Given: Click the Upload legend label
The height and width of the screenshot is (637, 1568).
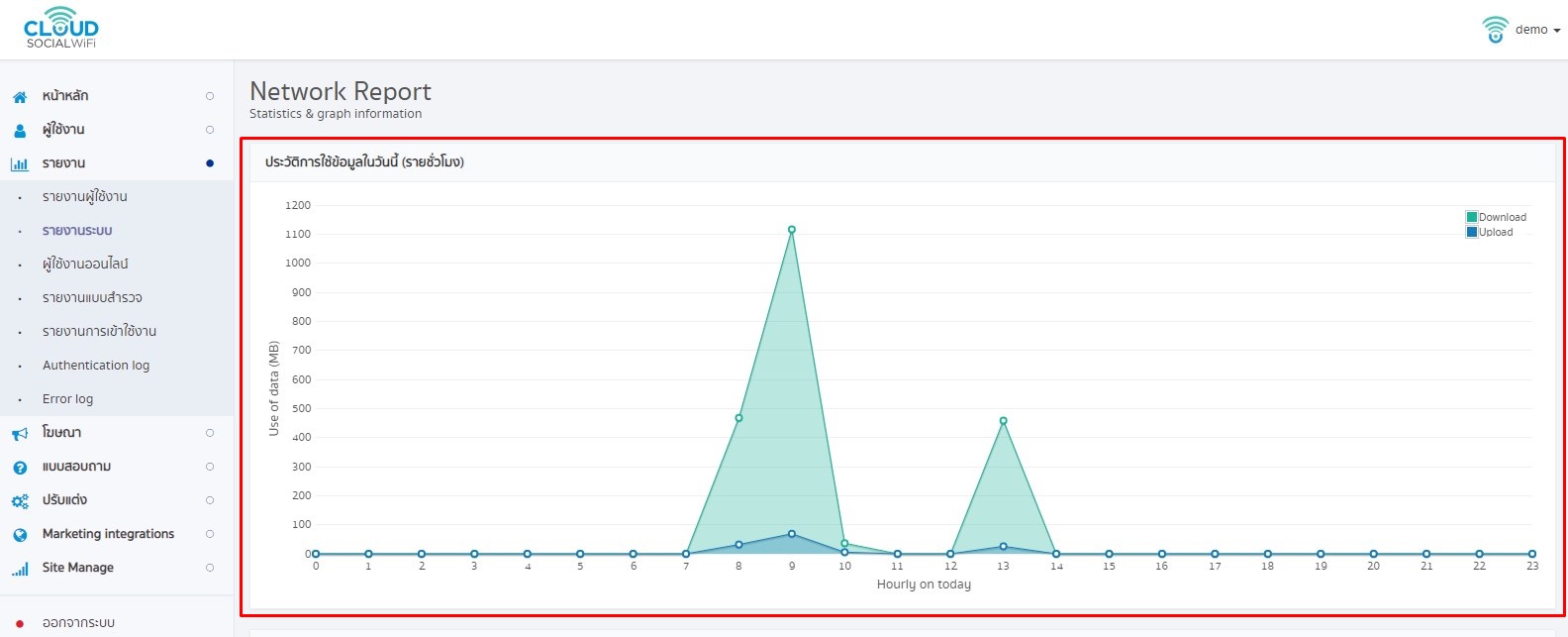Looking at the screenshot, I should coord(1496,232).
